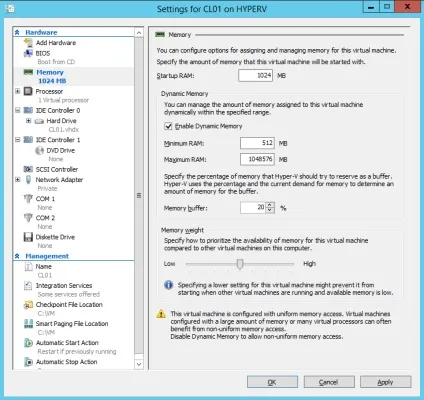Screen dimensions: 424x400
Task: Select Checkpoint File Location setting
Action: pyautogui.click(x=69, y=305)
